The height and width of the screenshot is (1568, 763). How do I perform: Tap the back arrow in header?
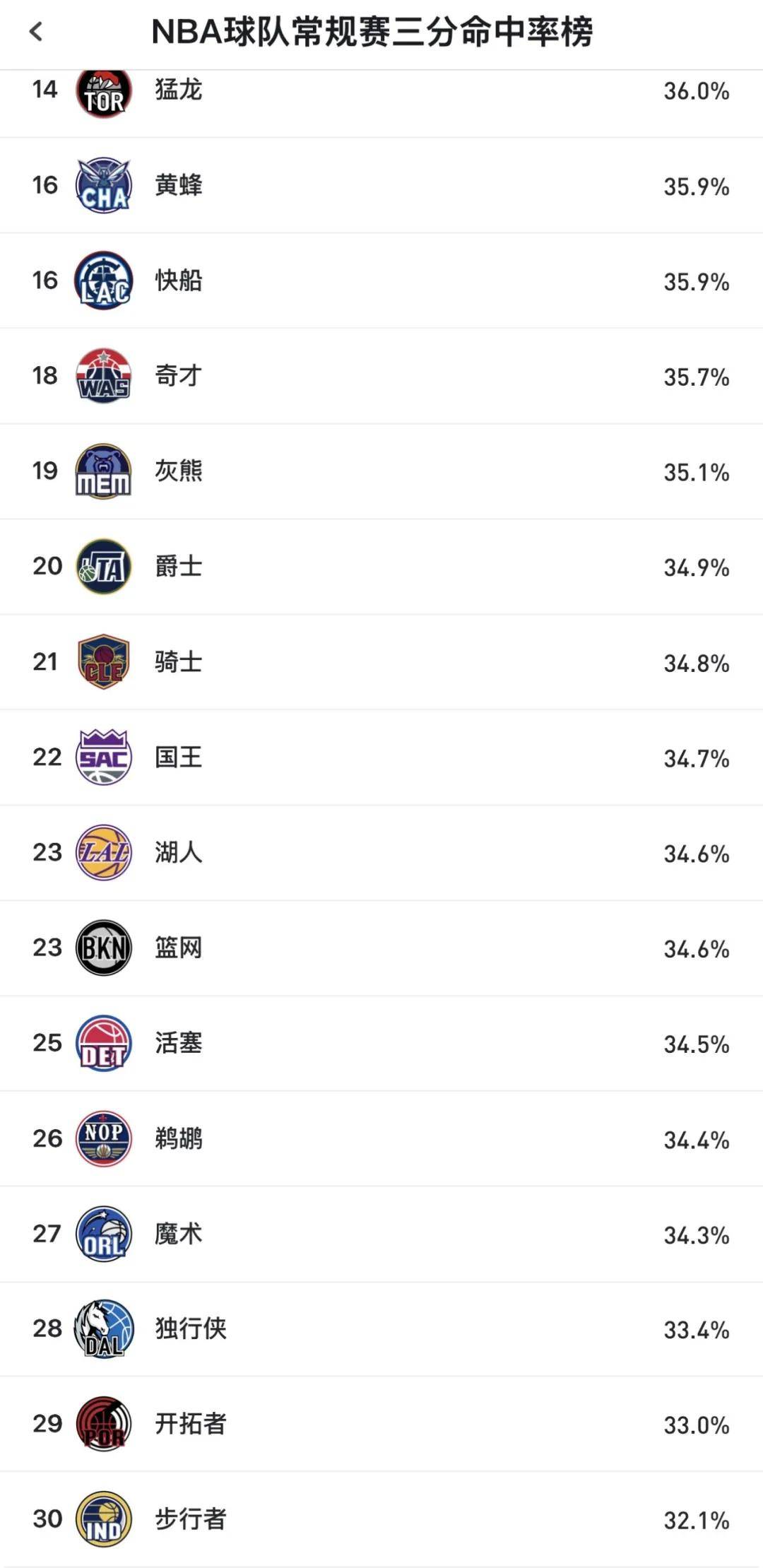click(37, 32)
